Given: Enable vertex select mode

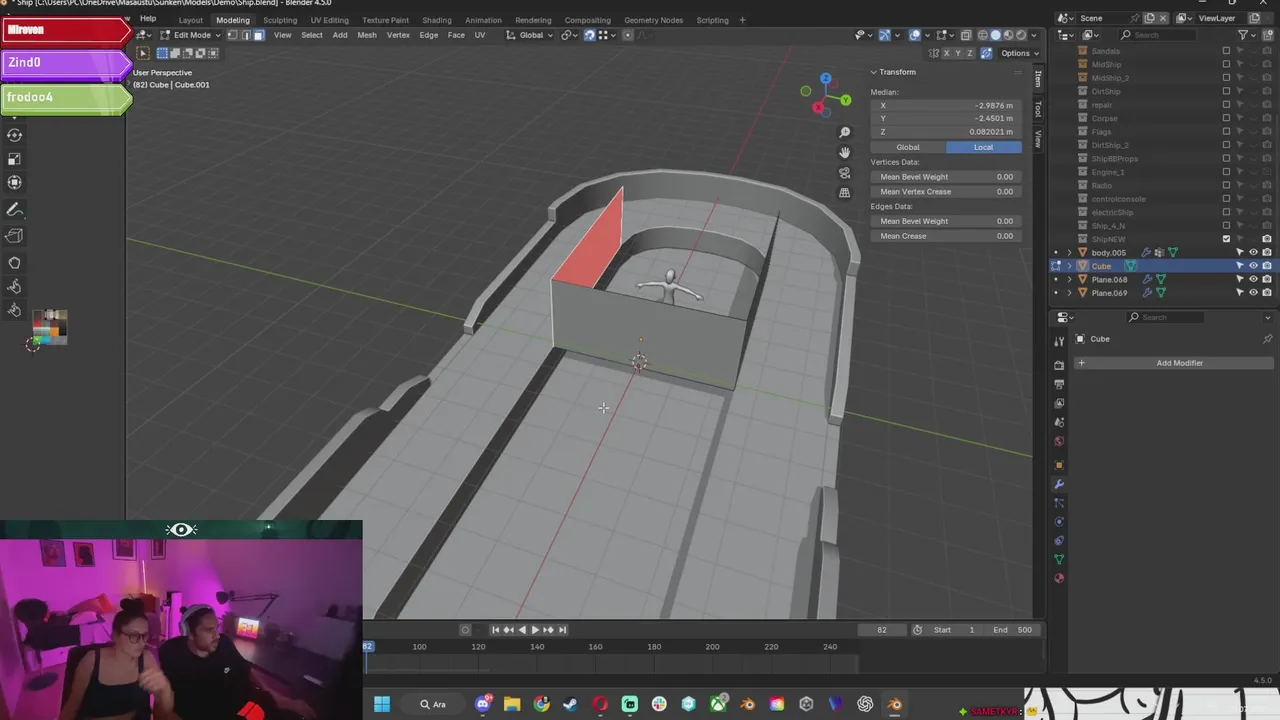Looking at the screenshot, I should 232,35.
